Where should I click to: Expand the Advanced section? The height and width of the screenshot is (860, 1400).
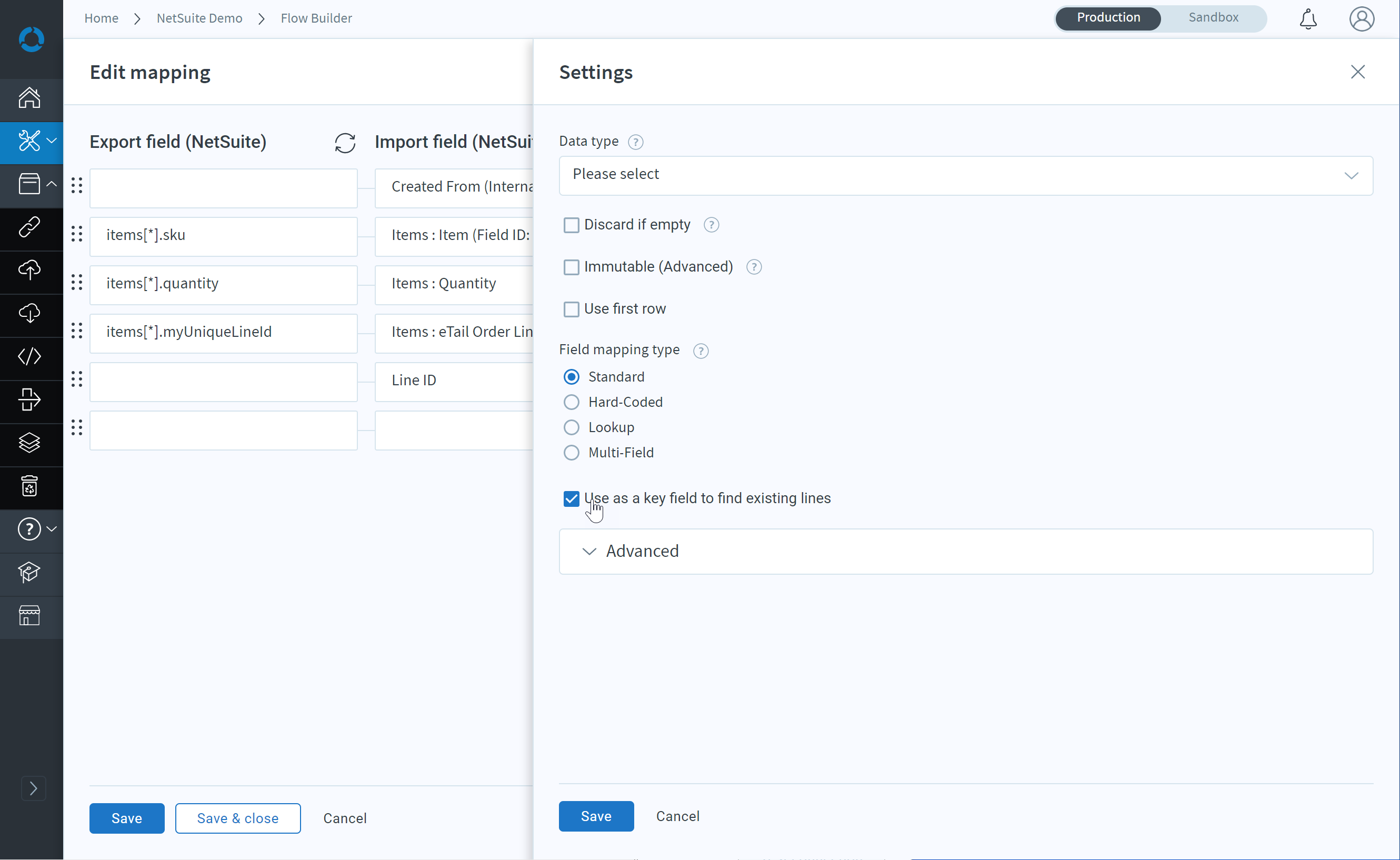966,551
